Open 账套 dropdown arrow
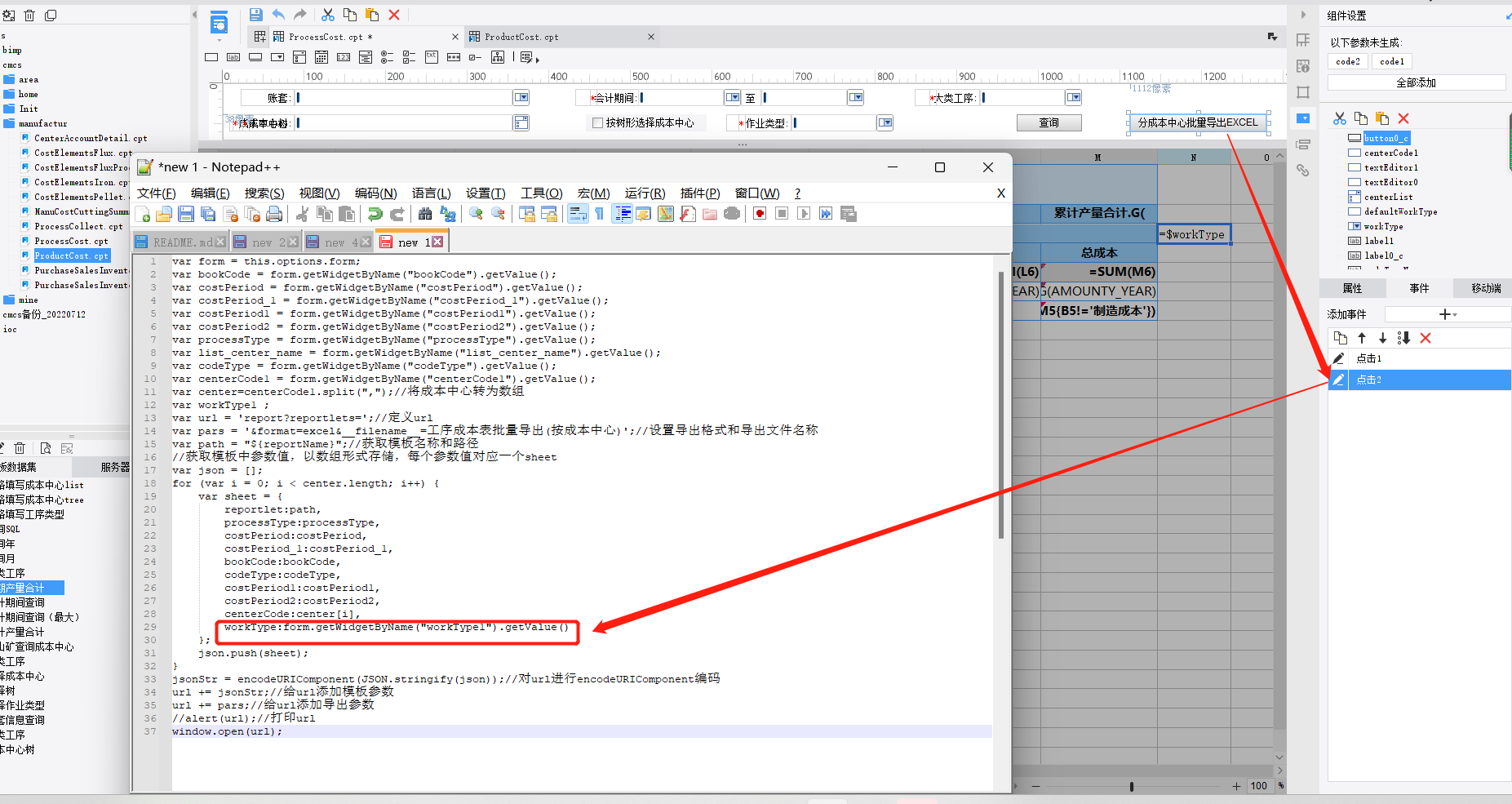The width and height of the screenshot is (1512, 804). click(x=521, y=97)
